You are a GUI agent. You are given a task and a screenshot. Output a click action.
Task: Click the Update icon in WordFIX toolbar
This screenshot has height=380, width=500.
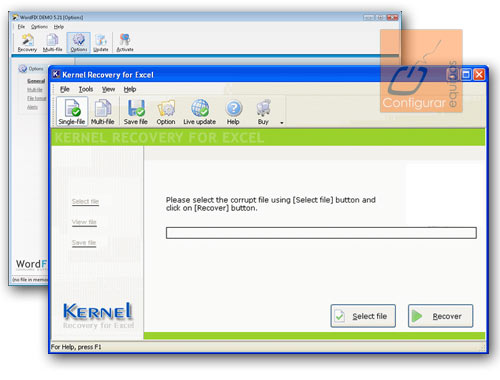click(101, 43)
